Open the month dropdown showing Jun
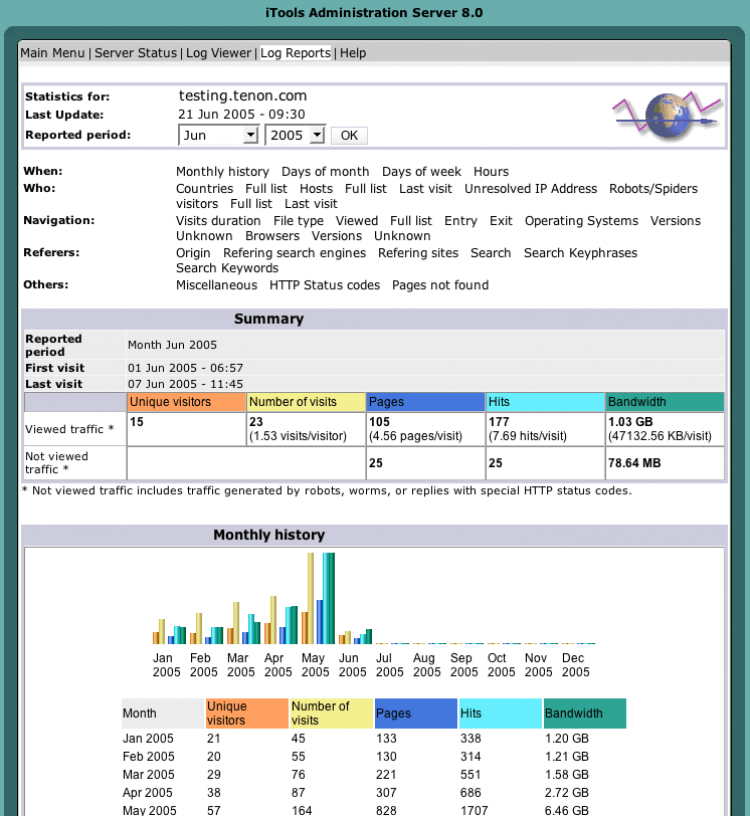This screenshot has width=750, height=816. click(218, 135)
